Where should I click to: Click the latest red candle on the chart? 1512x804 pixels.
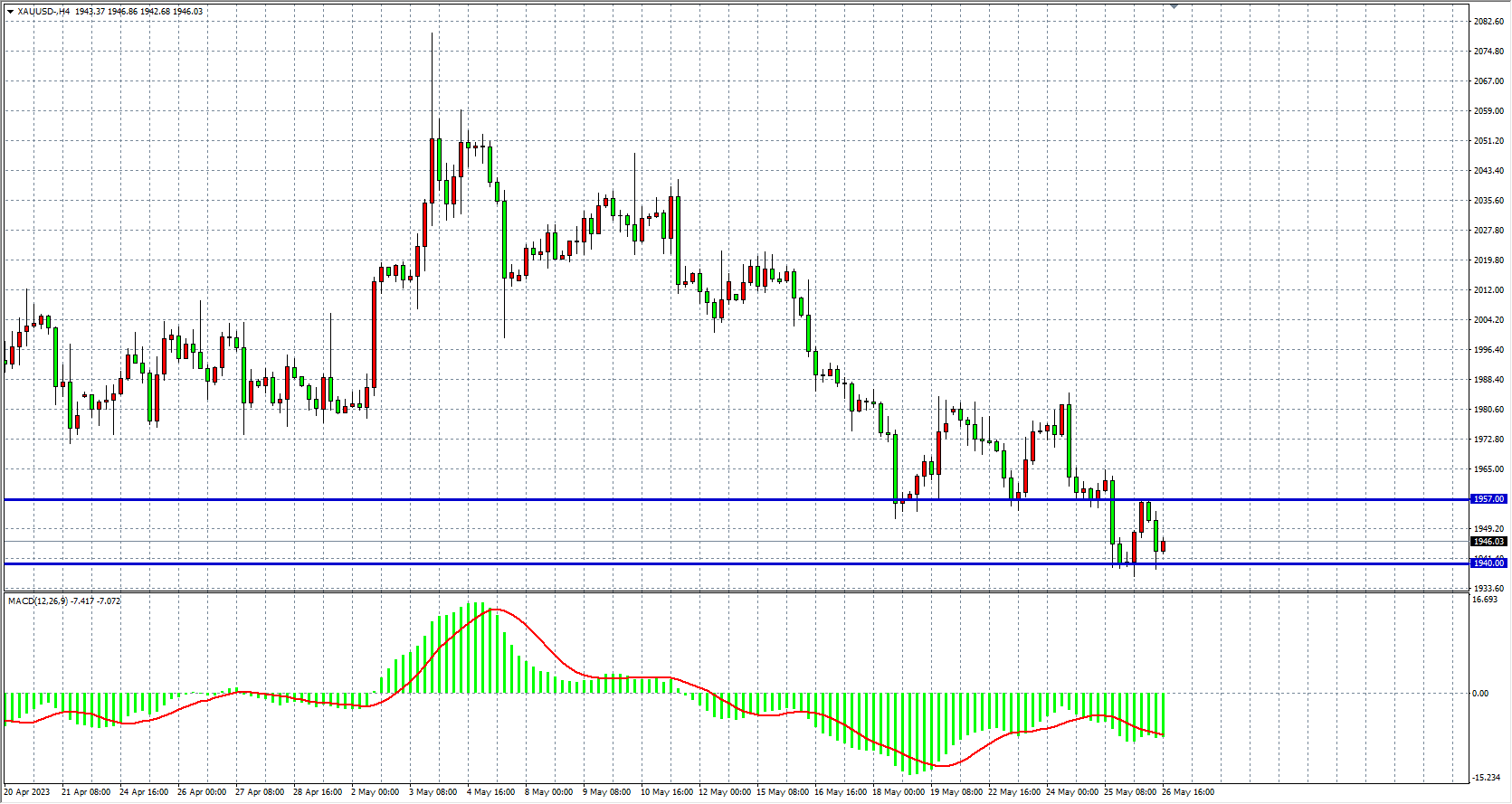(1163, 546)
